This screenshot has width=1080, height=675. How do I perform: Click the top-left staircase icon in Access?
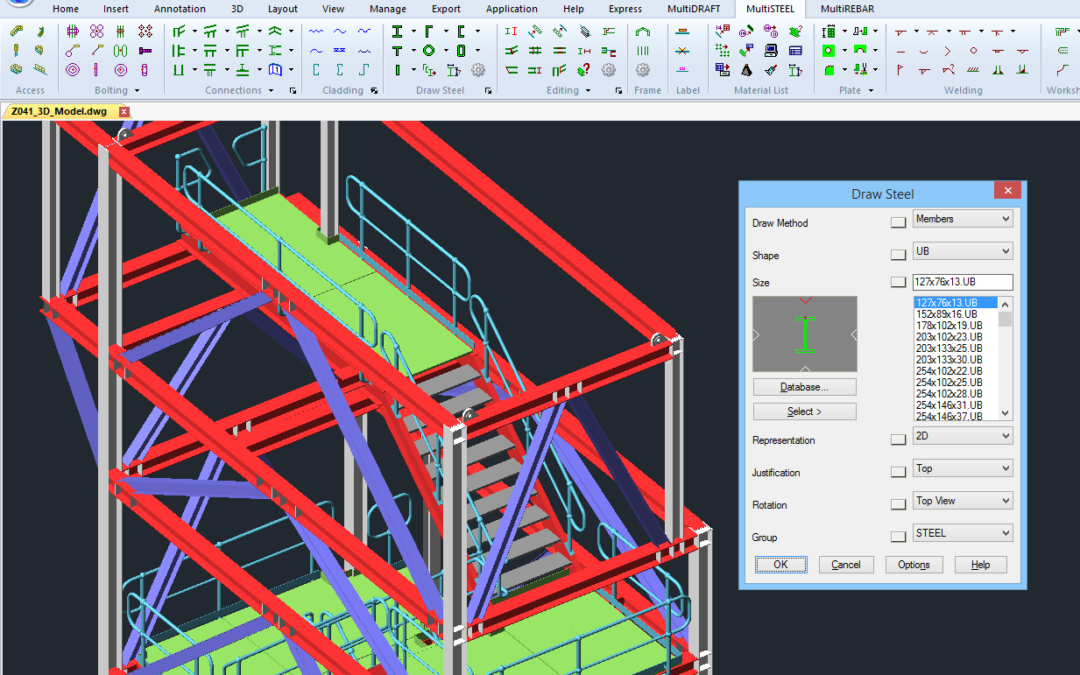[17, 32]
